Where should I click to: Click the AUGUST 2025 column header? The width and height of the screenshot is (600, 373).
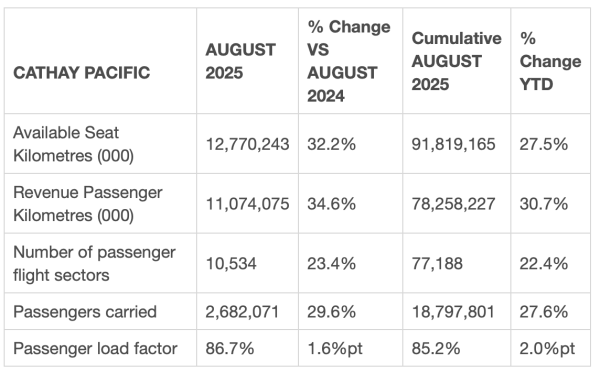240,61
